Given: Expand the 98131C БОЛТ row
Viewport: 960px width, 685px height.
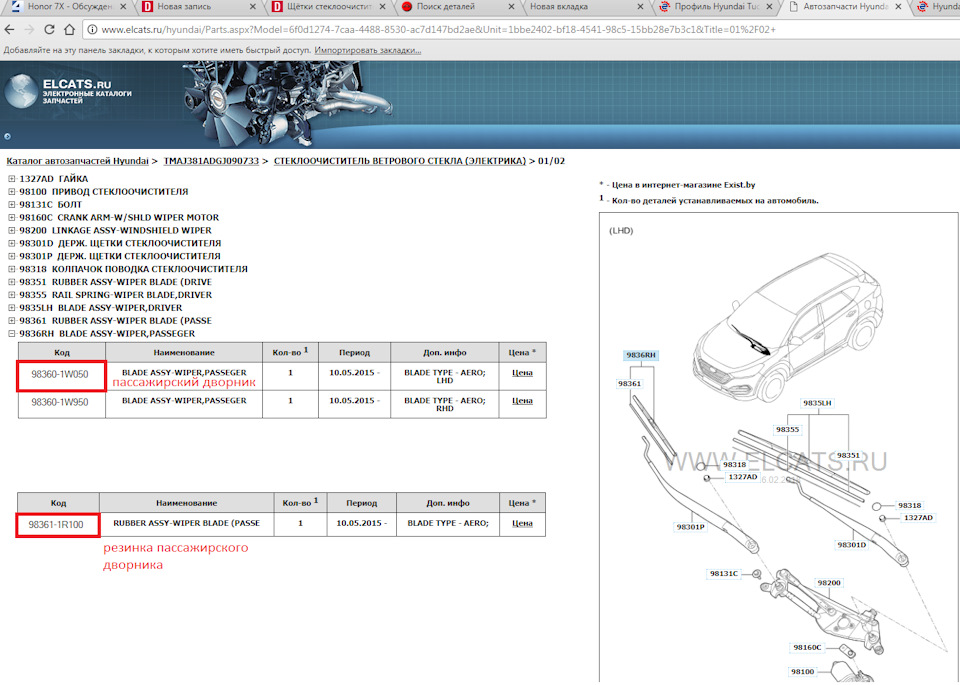Looking at the screenshot, I should coord(12,204).
